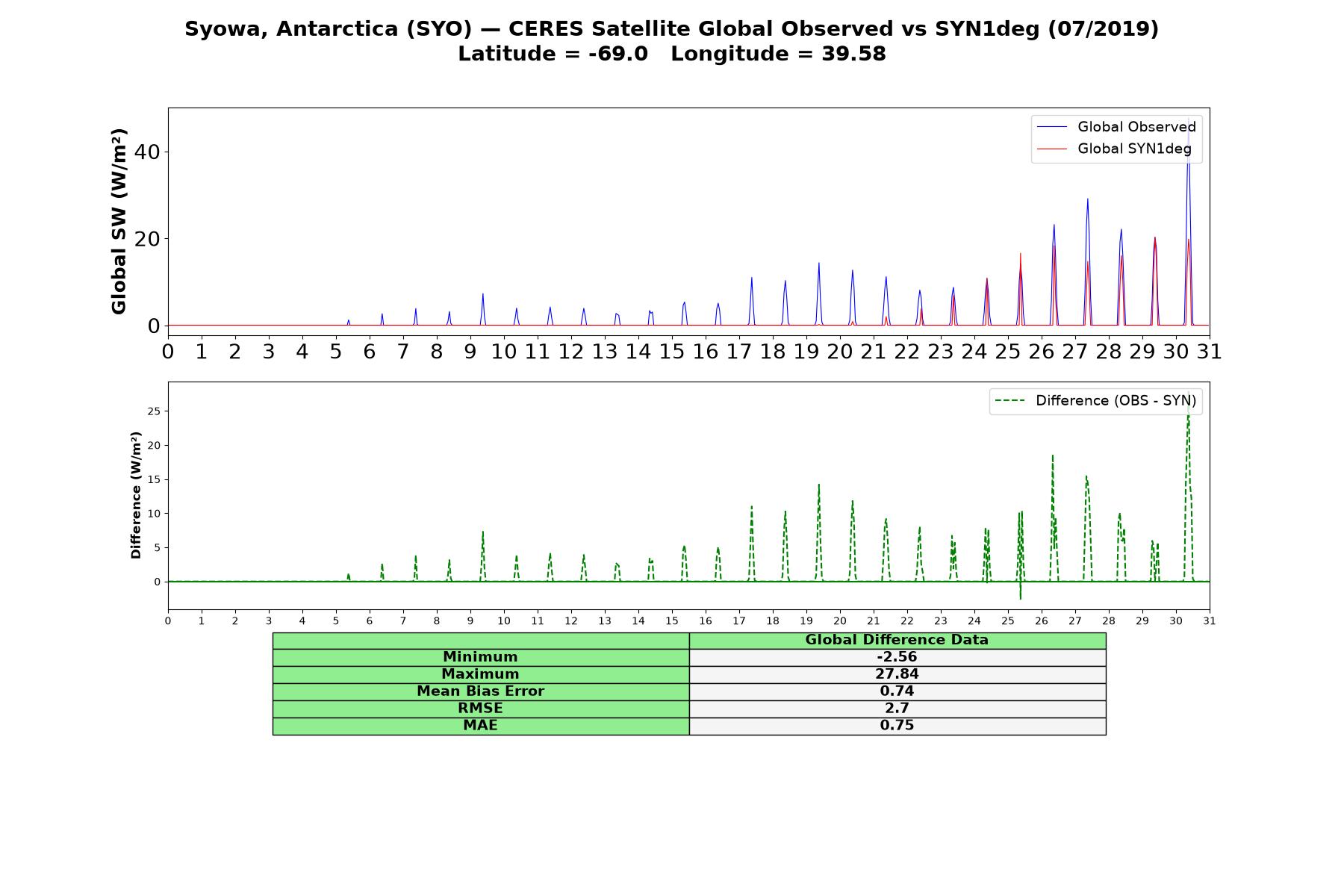Click the MAE value 0.75 cell
This screenshot has height=896, width=1344.
click(897, 726)
